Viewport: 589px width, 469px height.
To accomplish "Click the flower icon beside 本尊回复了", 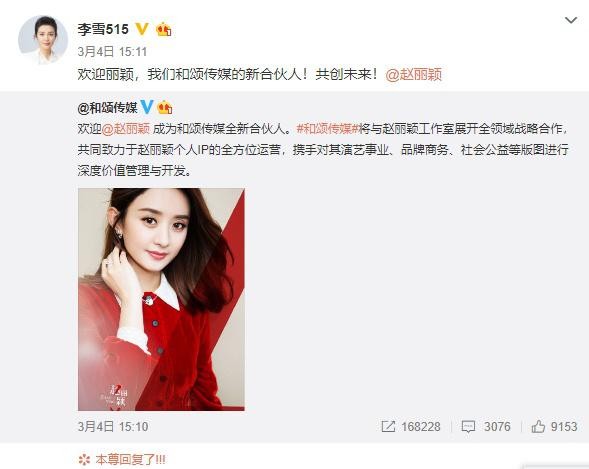I will pos(85,460).
